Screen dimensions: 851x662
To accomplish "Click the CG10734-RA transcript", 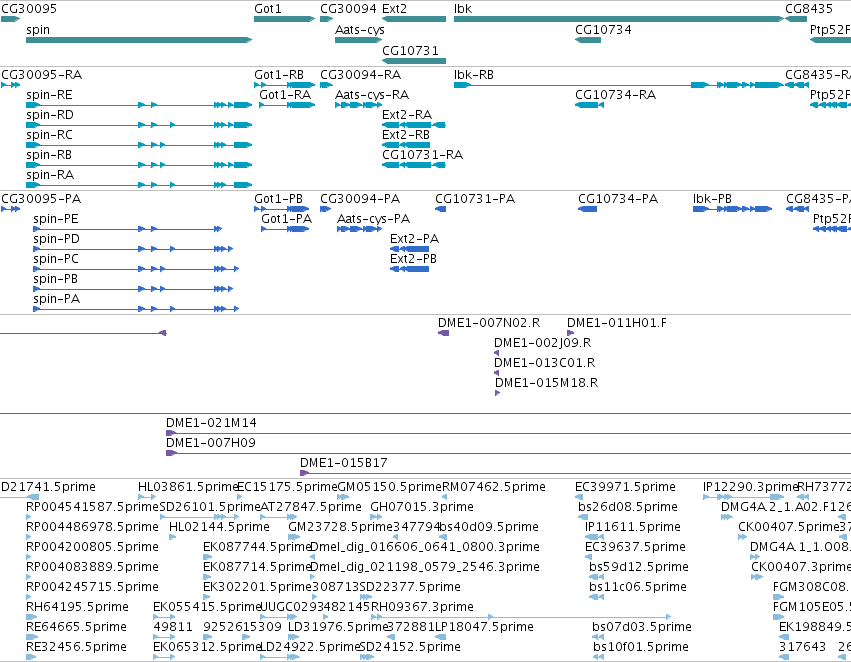I will click(589, 105).
